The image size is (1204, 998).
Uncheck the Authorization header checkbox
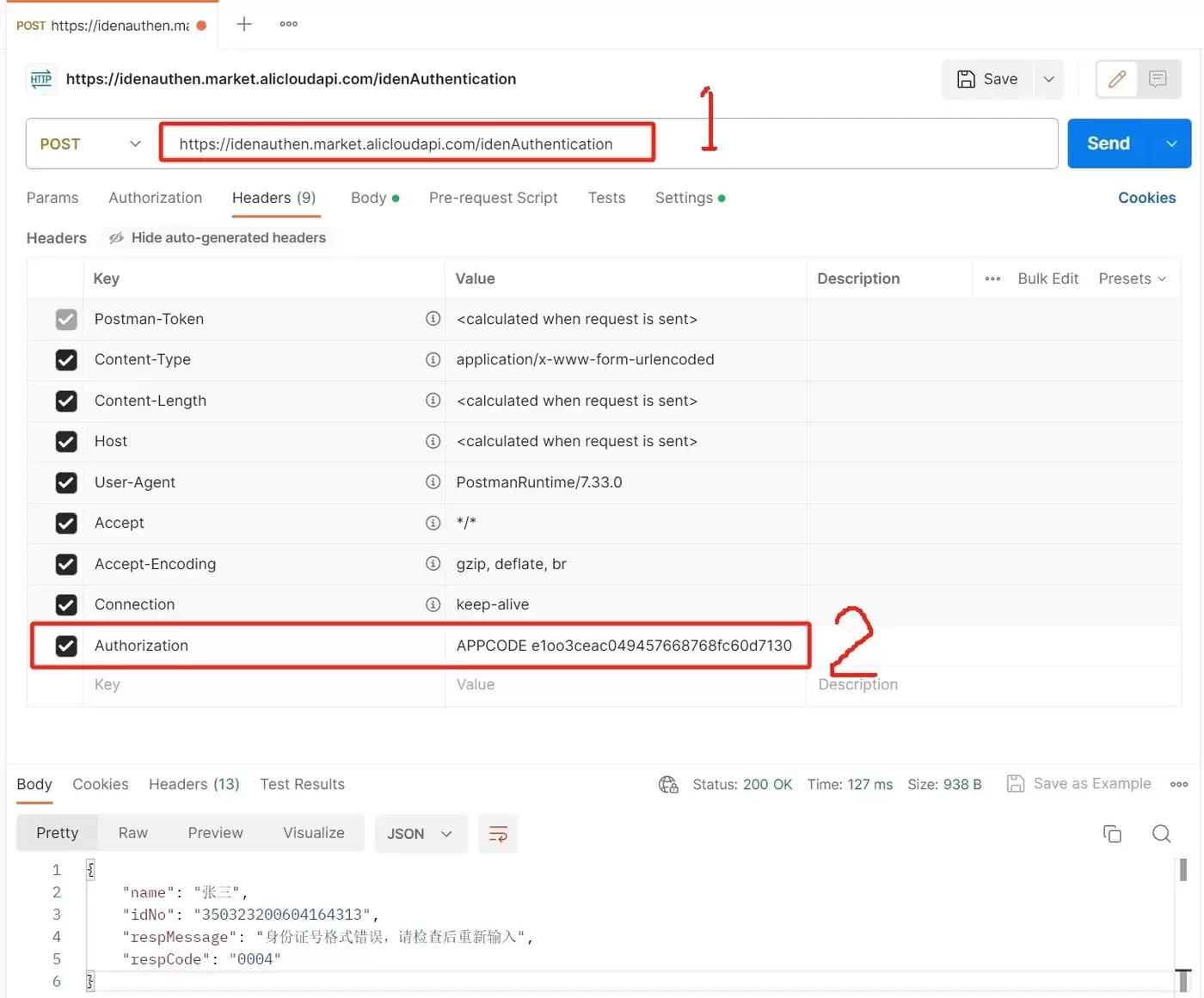[x=66, y=646]
